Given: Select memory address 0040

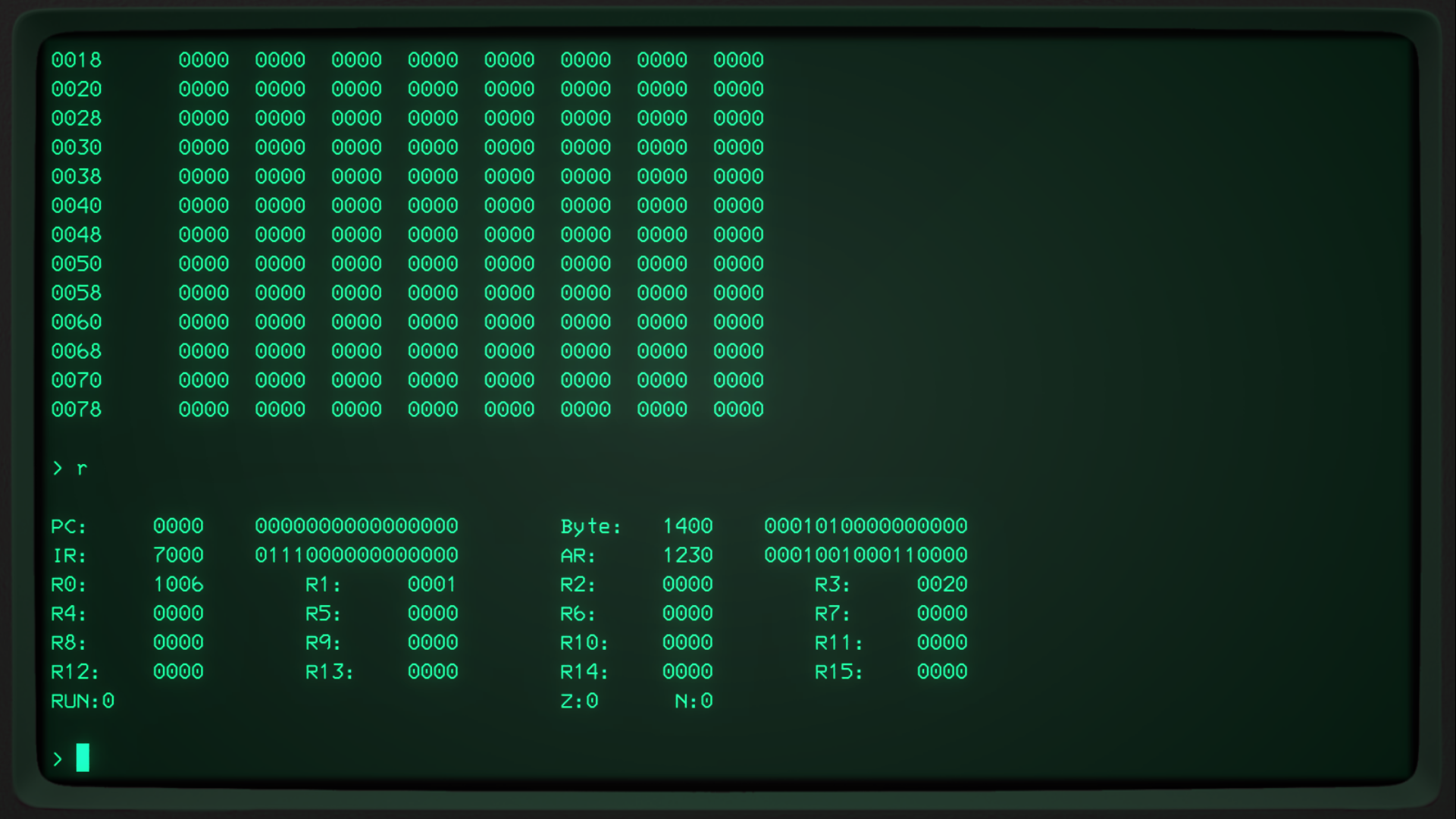Looking at the screenshot, I should click(x=77, y=206).
